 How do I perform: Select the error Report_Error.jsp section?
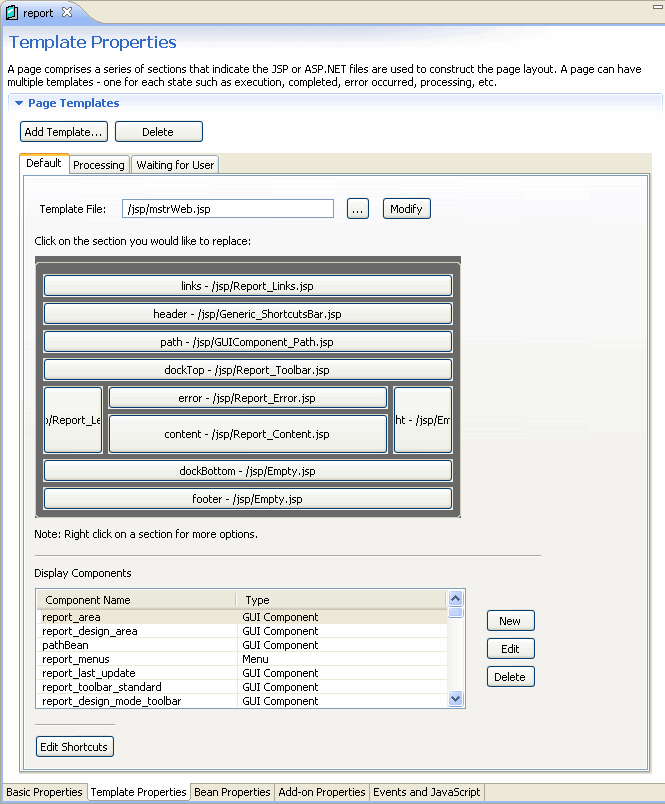[248, 398]
